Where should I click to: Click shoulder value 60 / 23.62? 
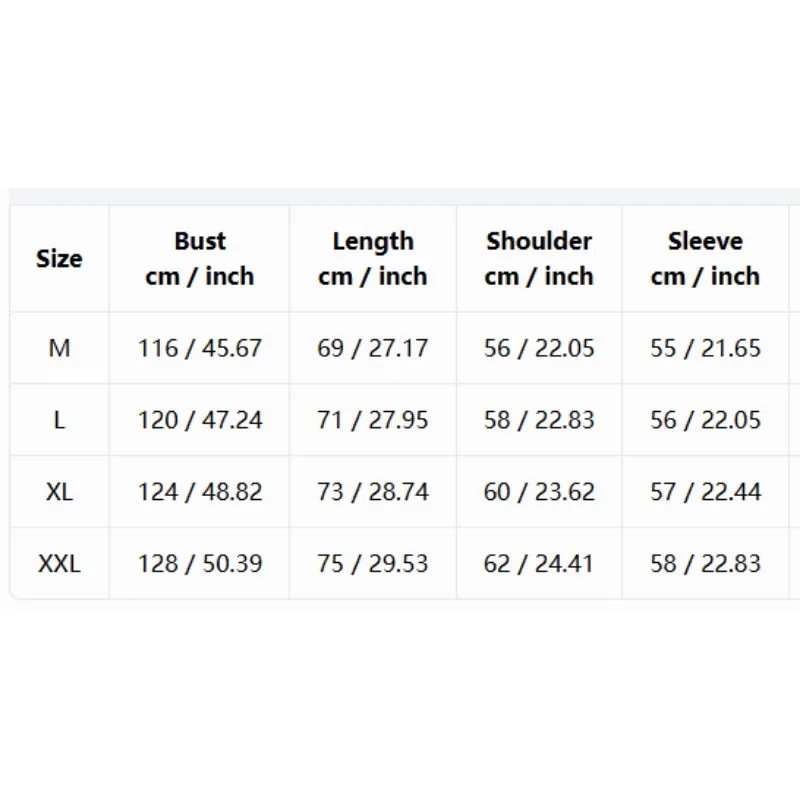tap(539, 492)
